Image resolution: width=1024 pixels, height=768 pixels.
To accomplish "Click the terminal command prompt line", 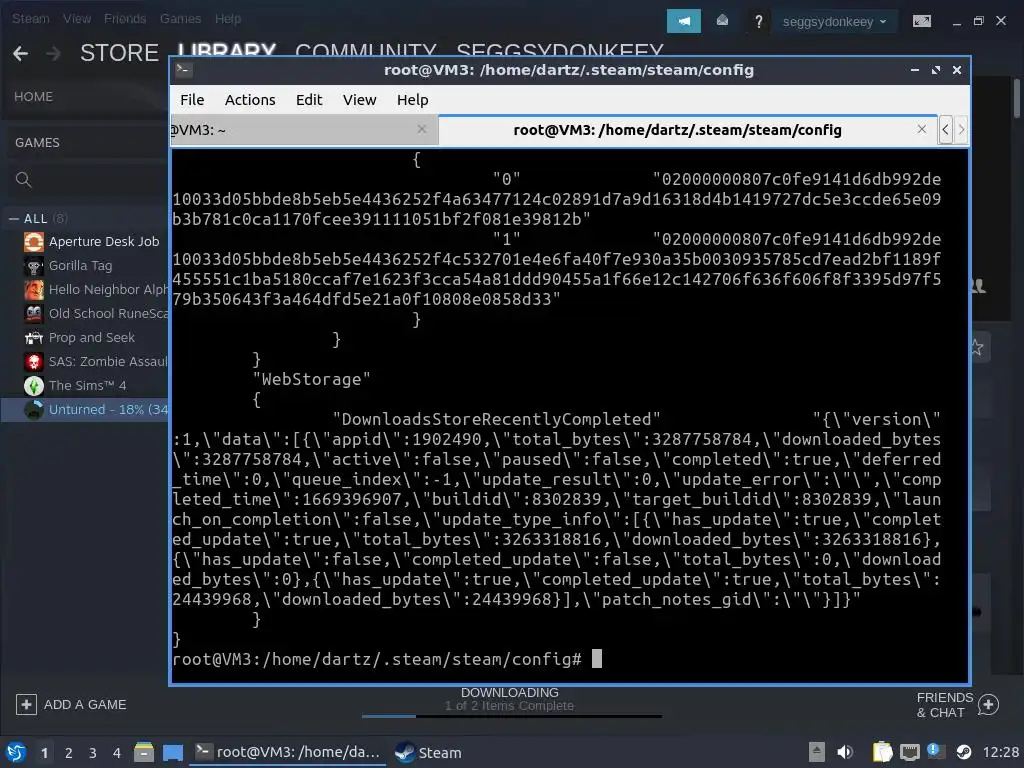I will (x=387, y=659).
